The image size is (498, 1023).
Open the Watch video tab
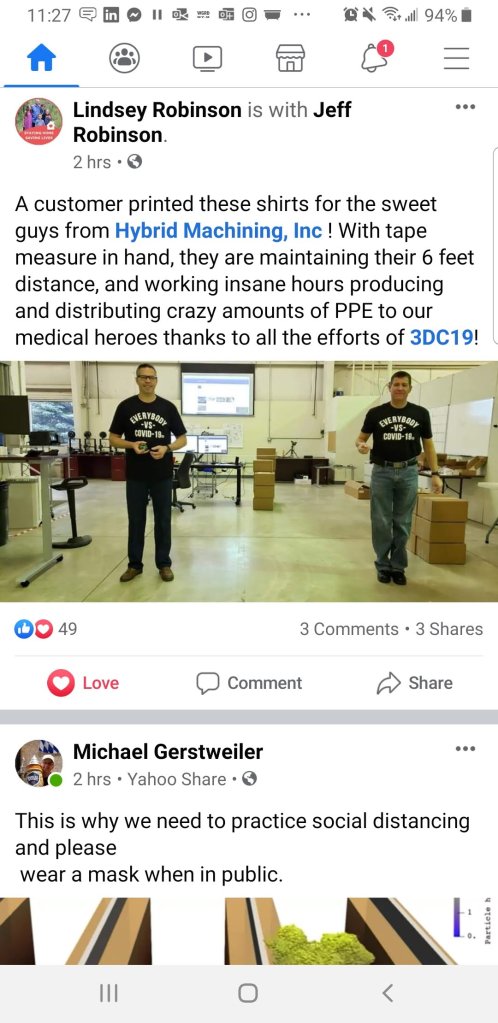(x=208, y=59)
